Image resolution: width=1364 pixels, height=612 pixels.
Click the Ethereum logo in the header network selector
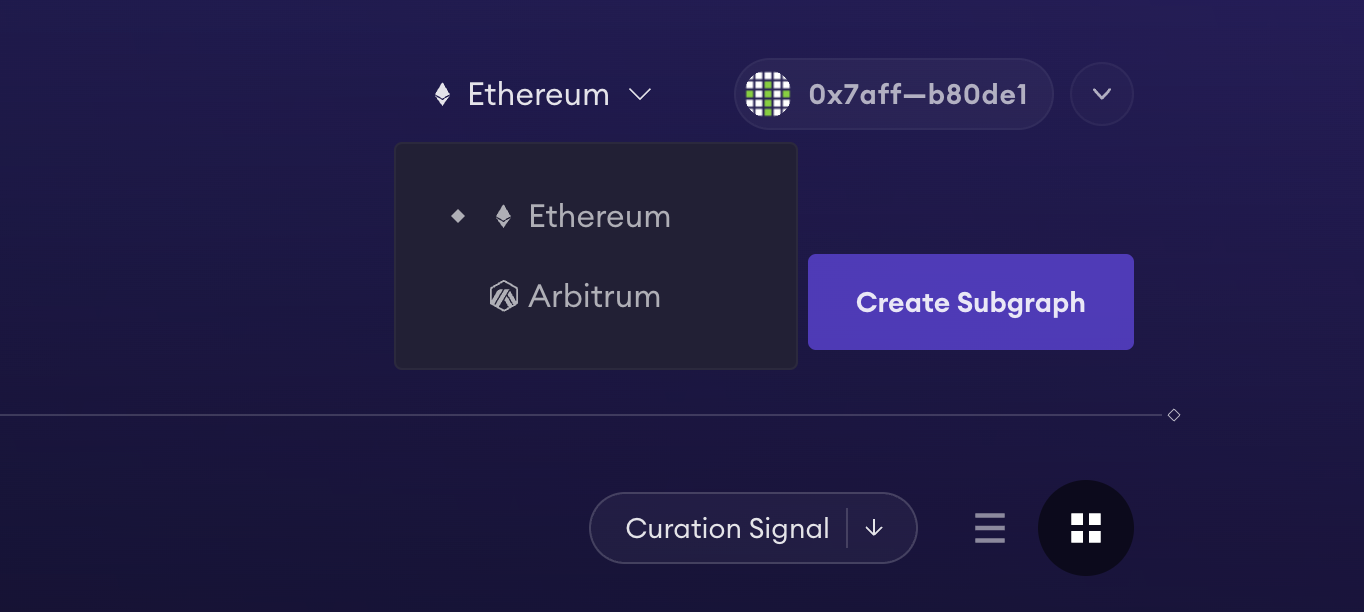tap(442, 95)
